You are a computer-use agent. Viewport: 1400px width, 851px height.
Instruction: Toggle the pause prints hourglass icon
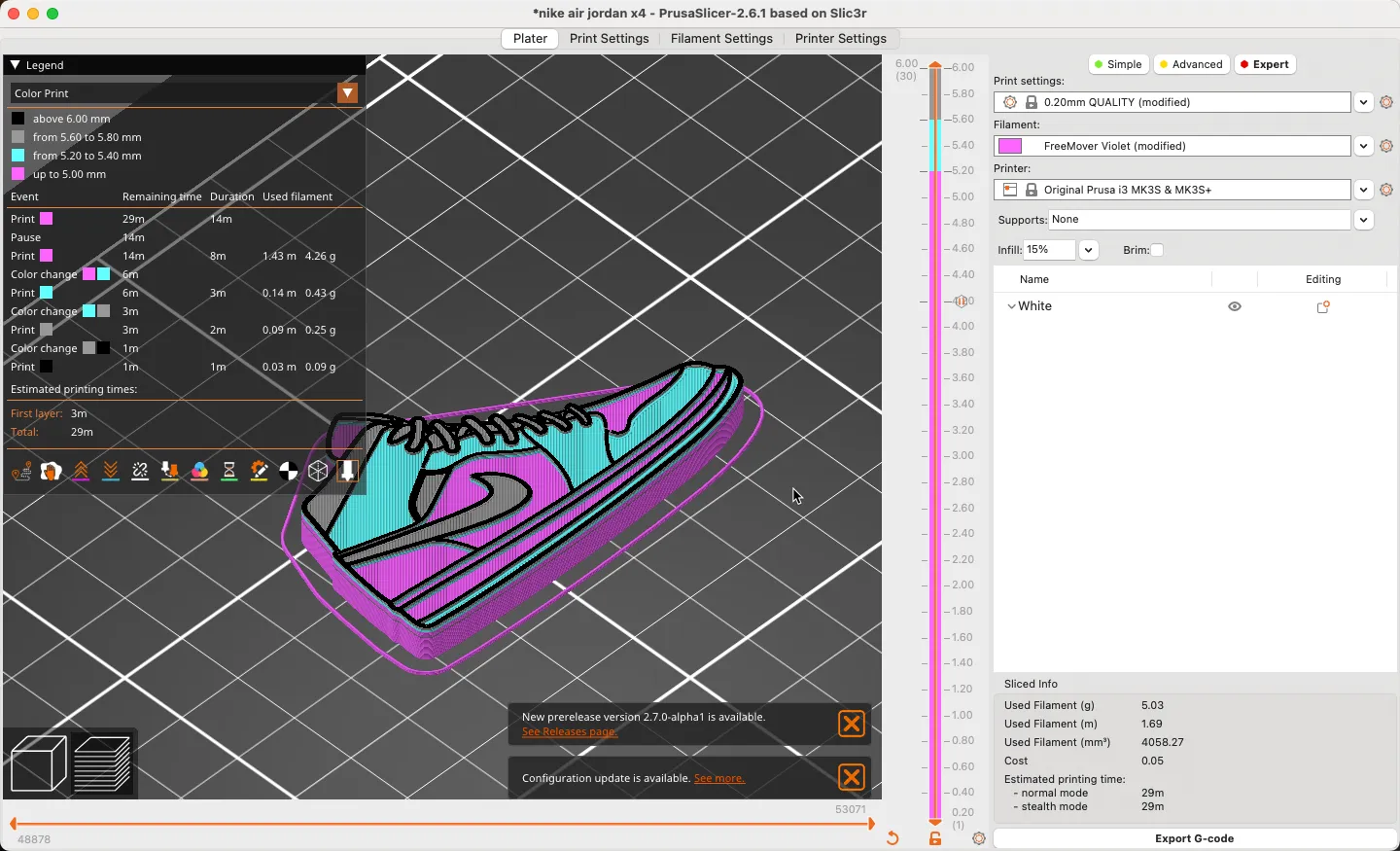pyautogui.click(x=229, y=472)
